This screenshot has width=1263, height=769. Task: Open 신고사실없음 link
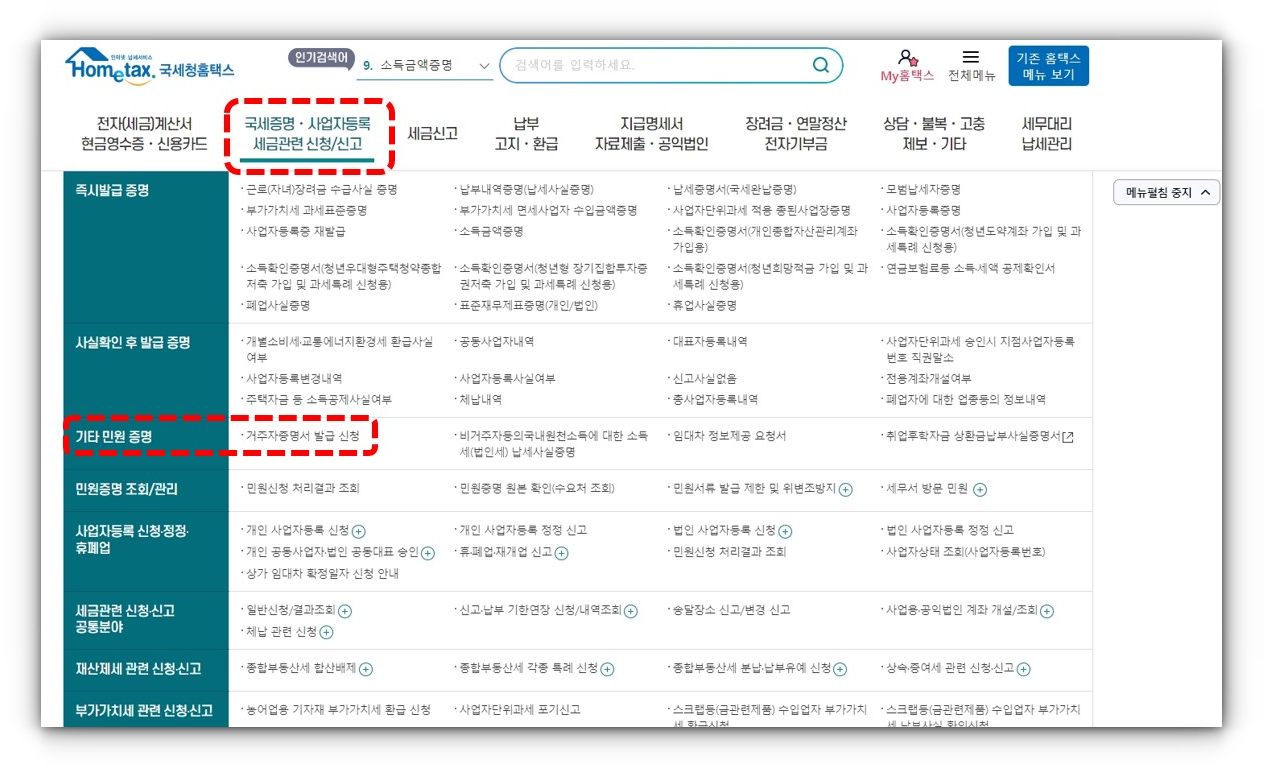click(x=705, y=379)
